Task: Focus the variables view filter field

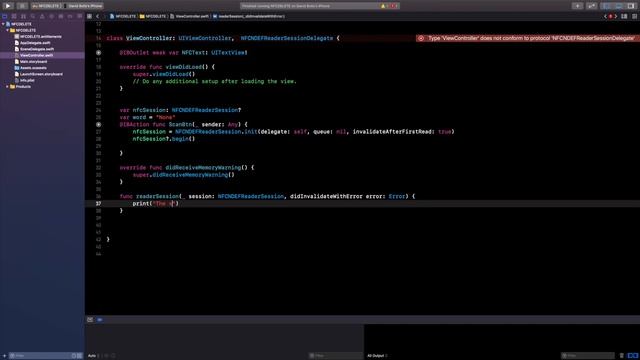Action: point(335,356)
